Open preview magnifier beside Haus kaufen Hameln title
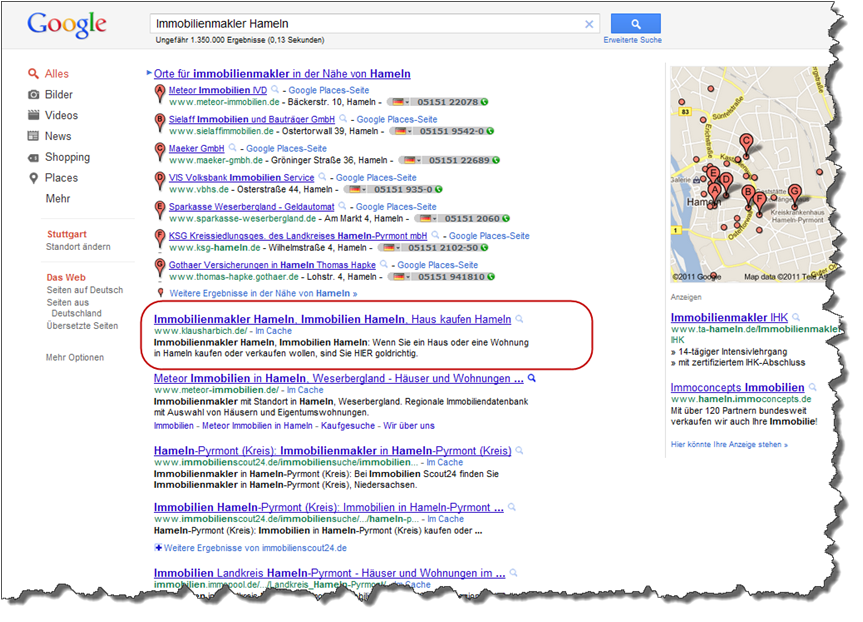 519,319
